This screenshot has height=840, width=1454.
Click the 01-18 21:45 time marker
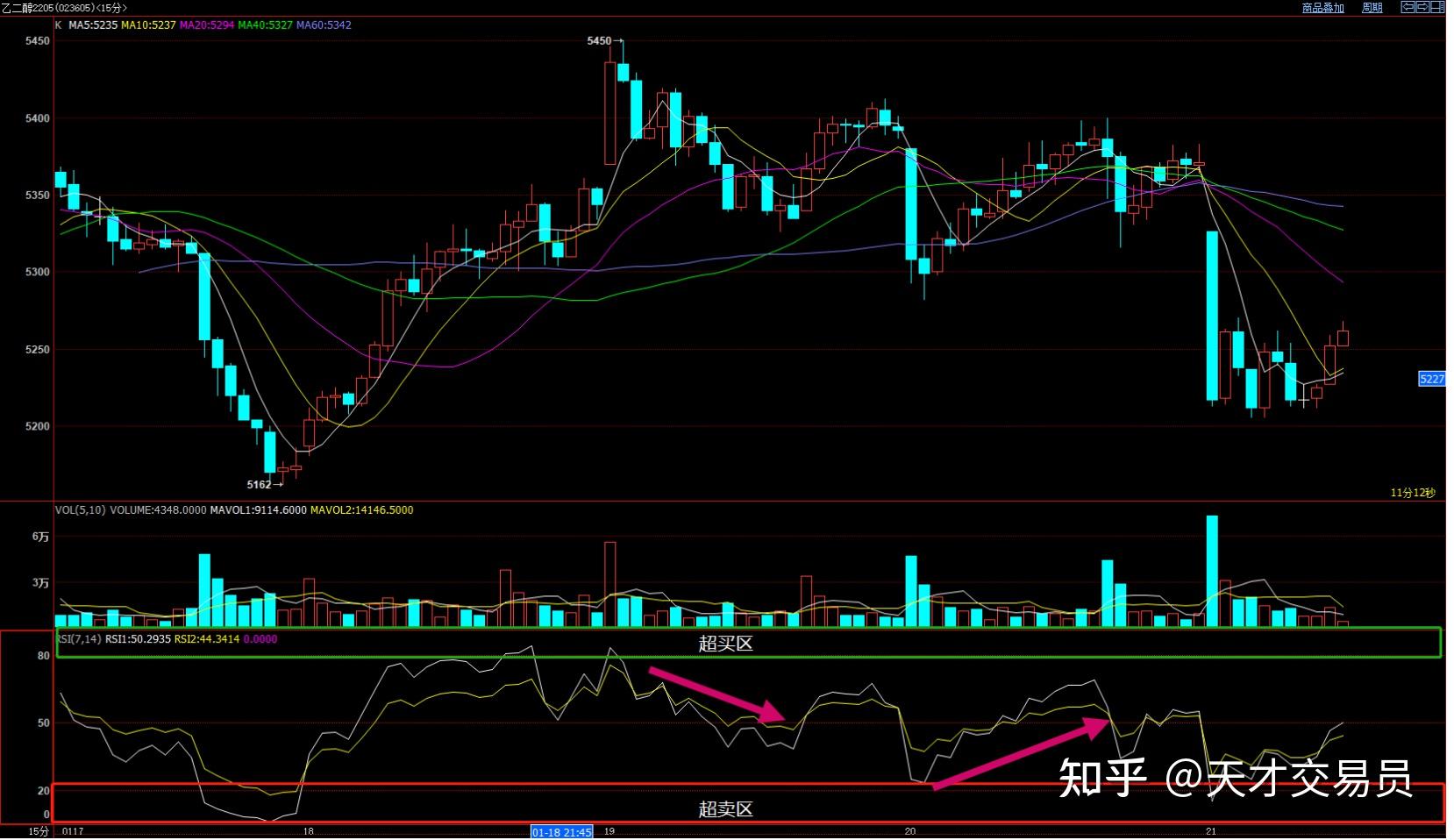pyautogui.click(x=561, y=832)
